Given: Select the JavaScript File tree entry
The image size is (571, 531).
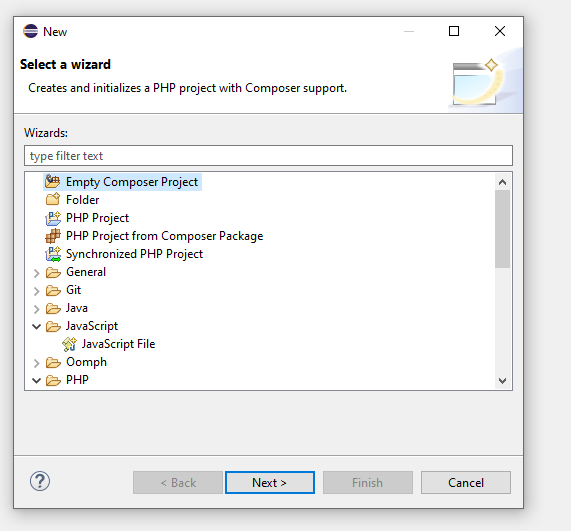Looking at the screenshot, I should (118, 344).
